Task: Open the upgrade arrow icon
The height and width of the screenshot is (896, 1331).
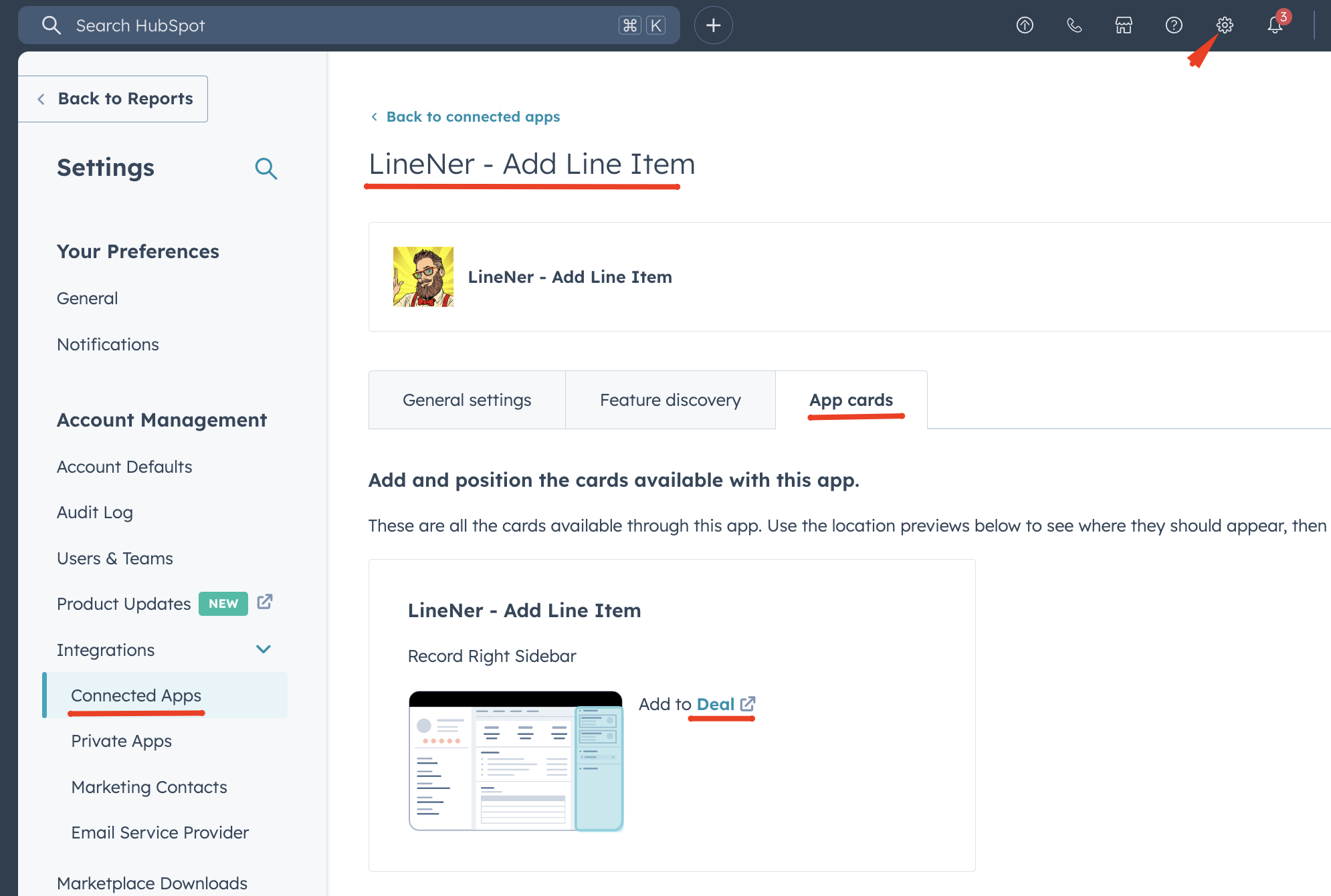Action: point(1025,25)
